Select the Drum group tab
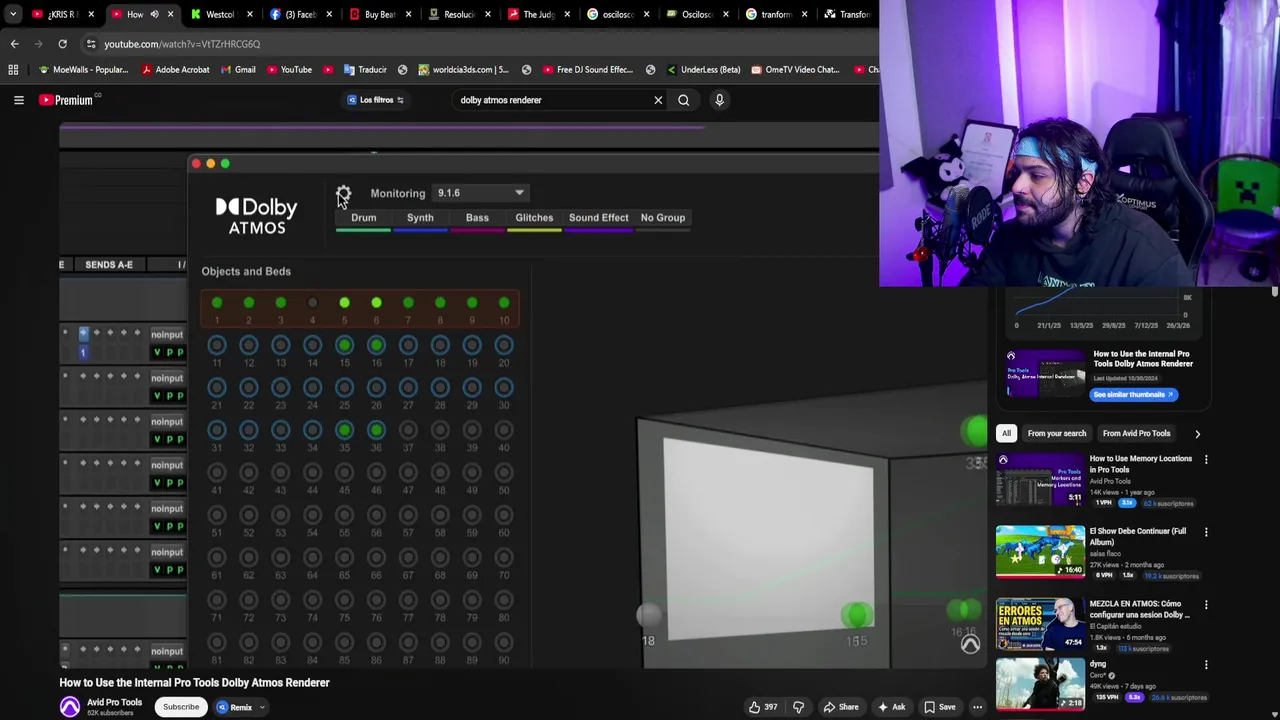 363,218
